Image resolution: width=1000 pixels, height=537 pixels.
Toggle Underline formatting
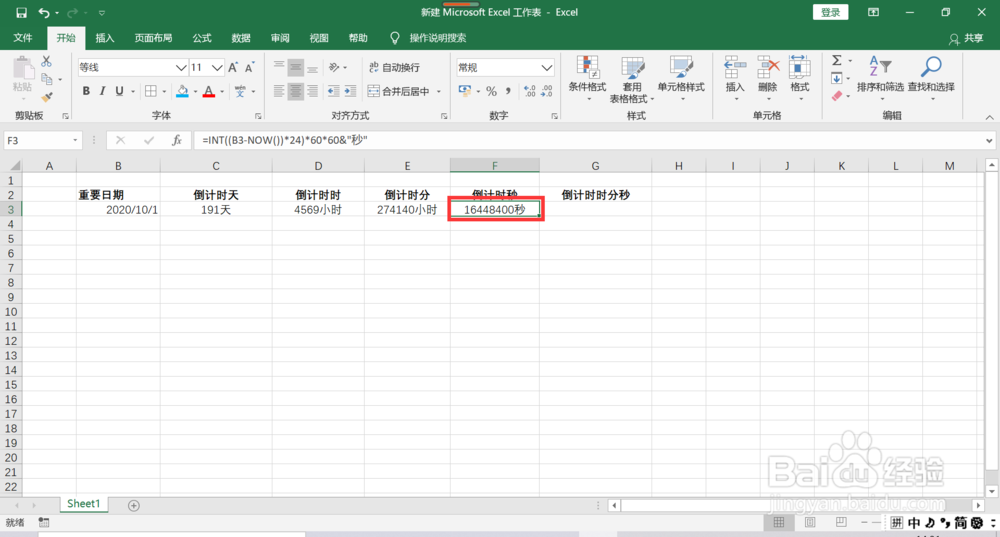click(119, 91)
